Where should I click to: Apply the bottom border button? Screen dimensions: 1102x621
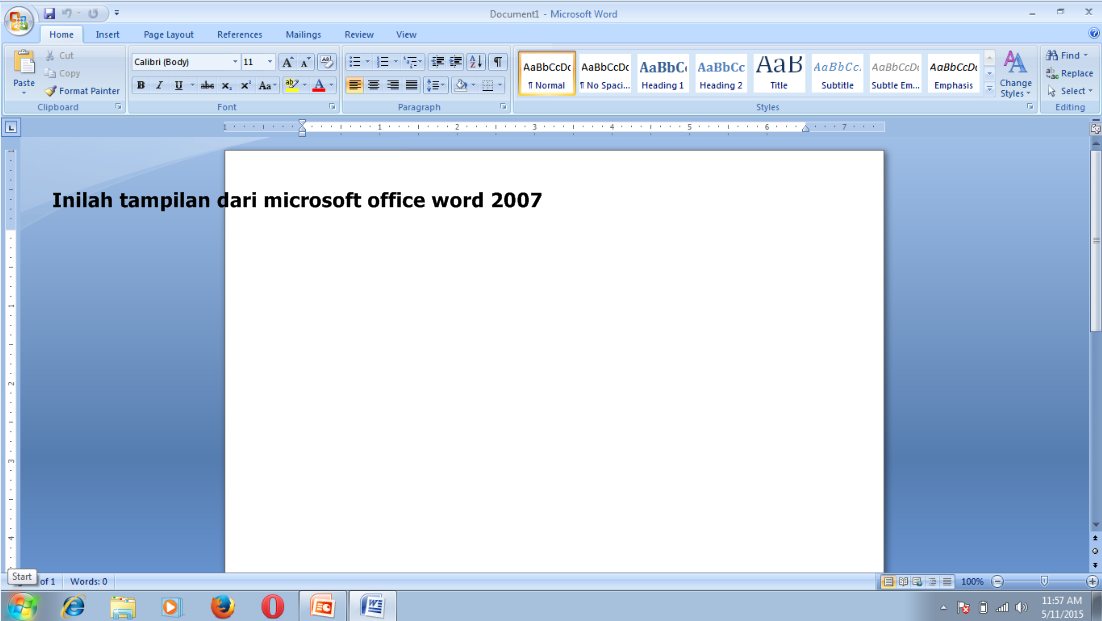click(x=488, y=85)
